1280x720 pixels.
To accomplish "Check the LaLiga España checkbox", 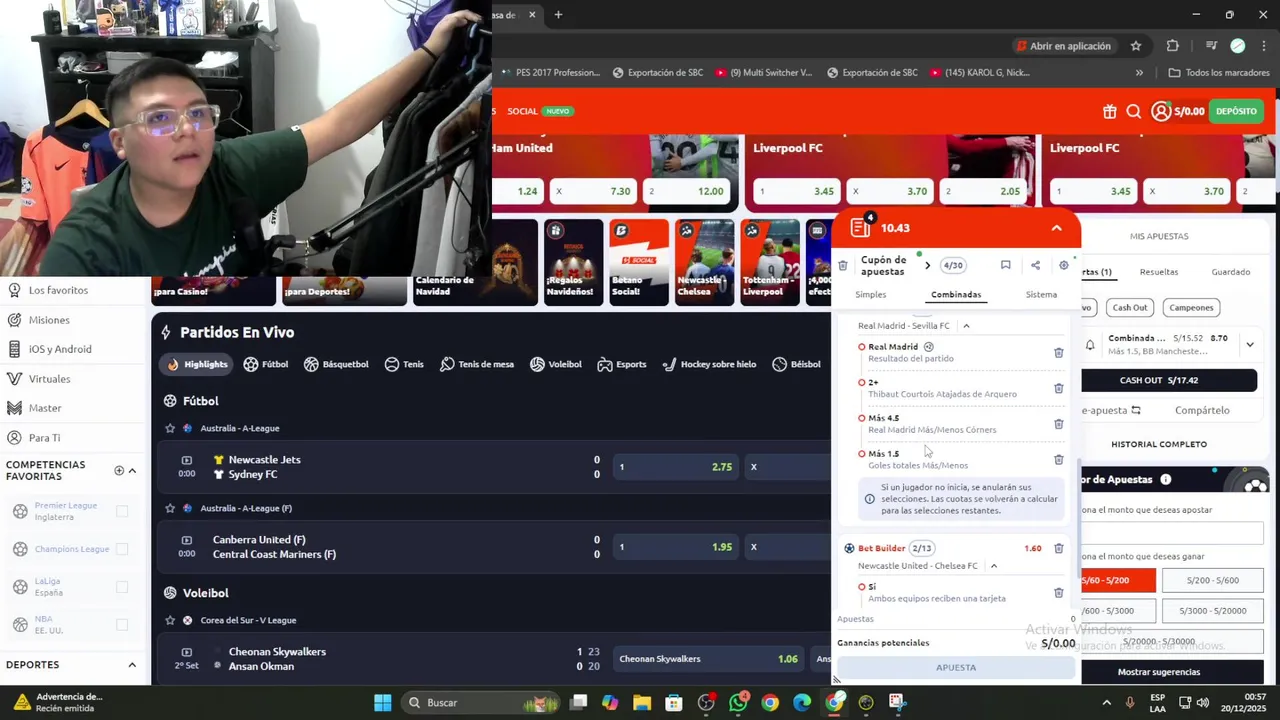I will (x=122, y=587).
